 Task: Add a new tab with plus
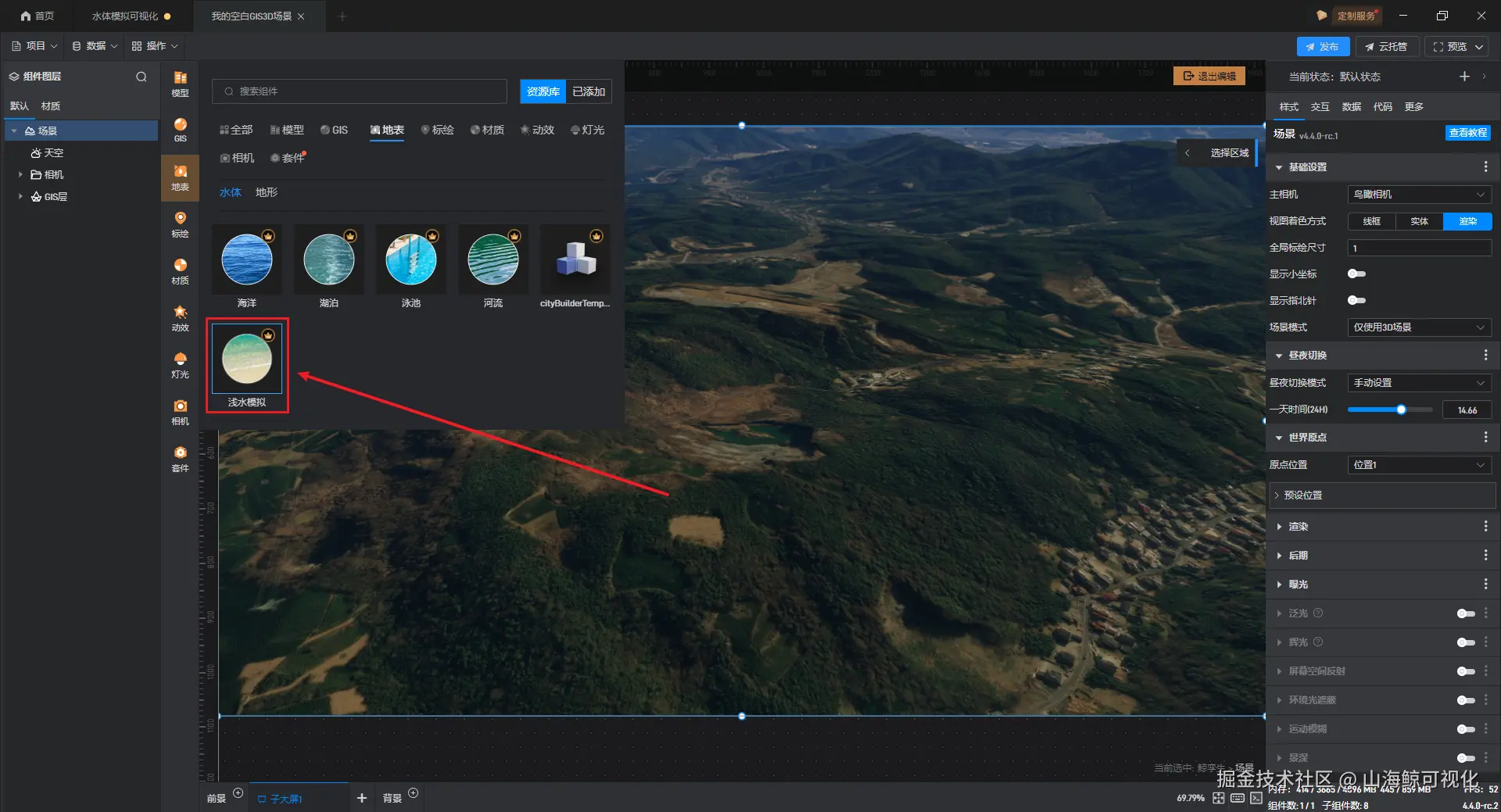tap(342, 16)
